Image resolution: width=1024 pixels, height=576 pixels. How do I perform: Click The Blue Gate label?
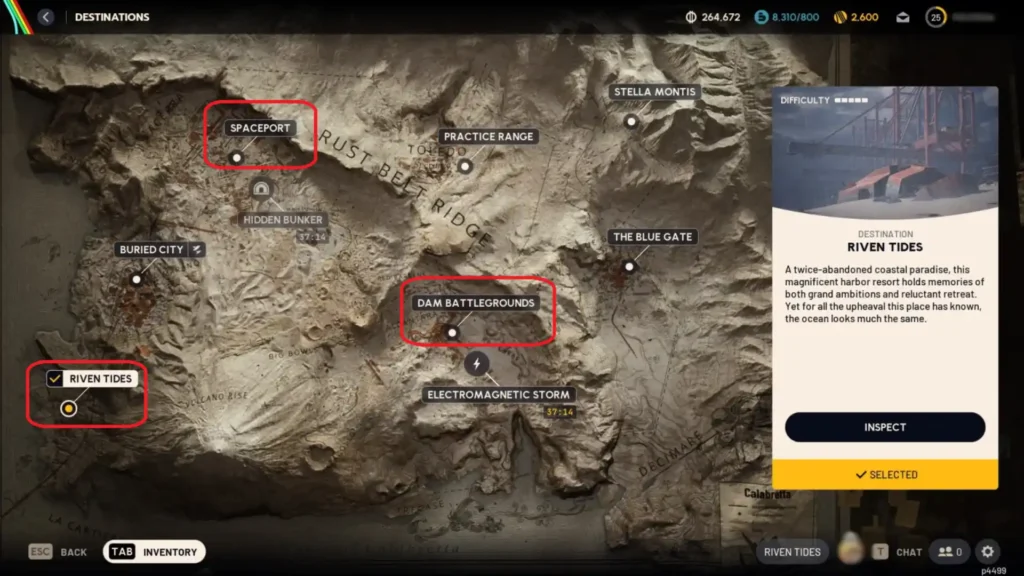pos(652,237)
